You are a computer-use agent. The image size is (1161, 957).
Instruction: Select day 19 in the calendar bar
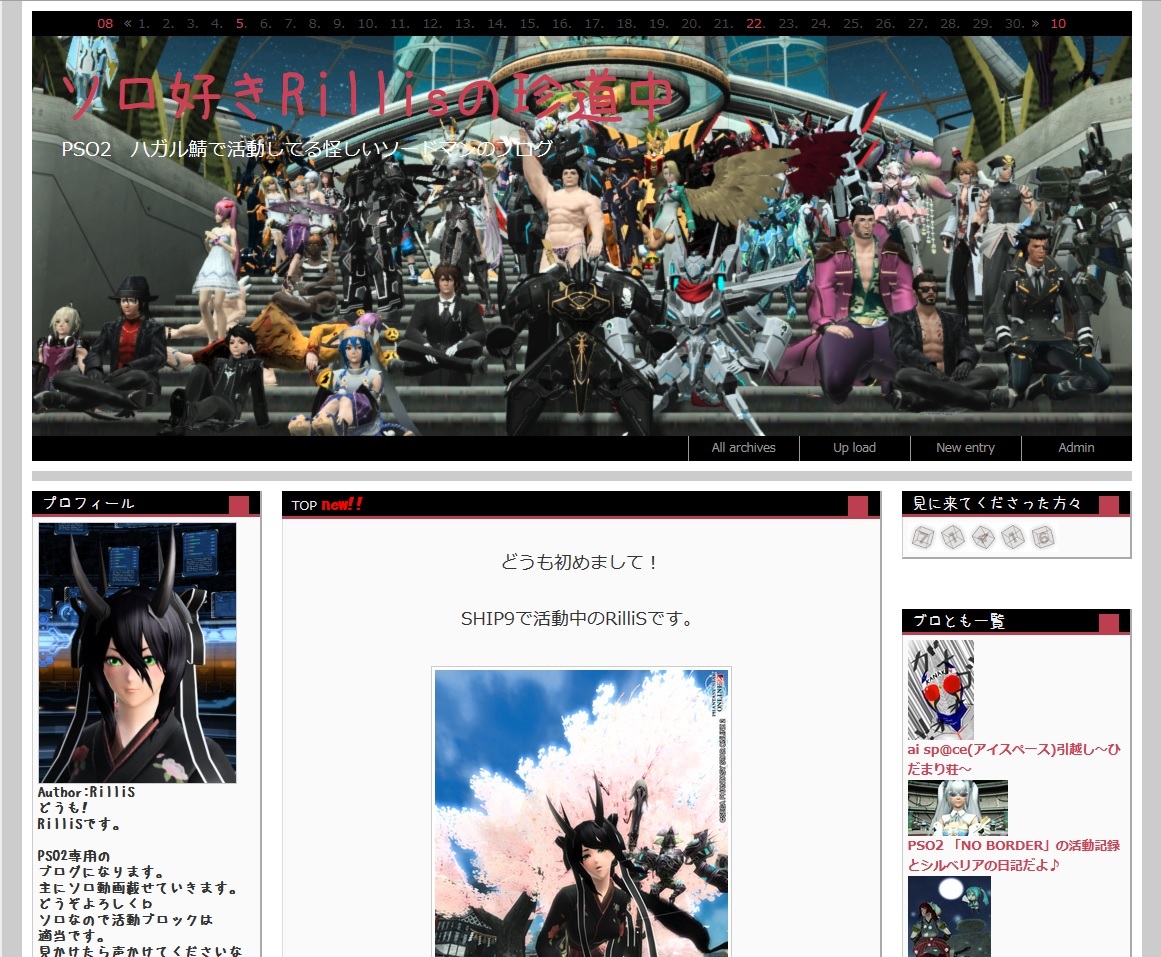pyautogui.click(x=658, y=24)
